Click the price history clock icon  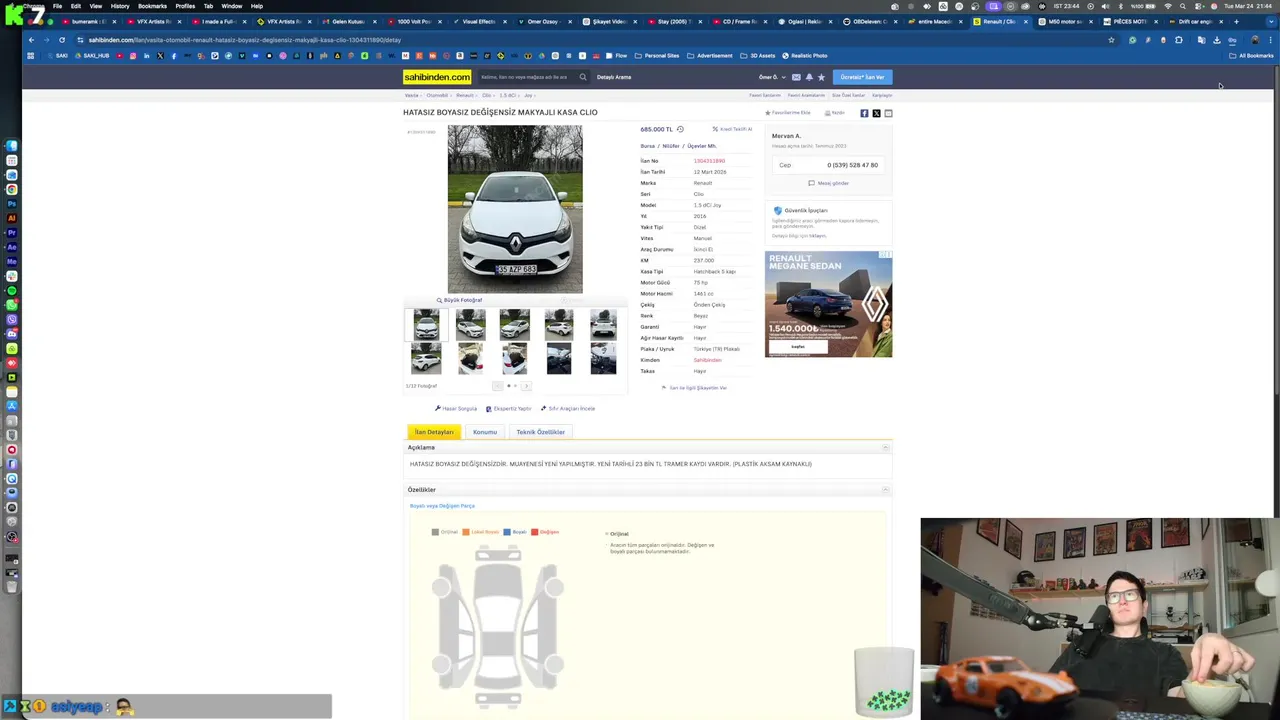[680, 129]
